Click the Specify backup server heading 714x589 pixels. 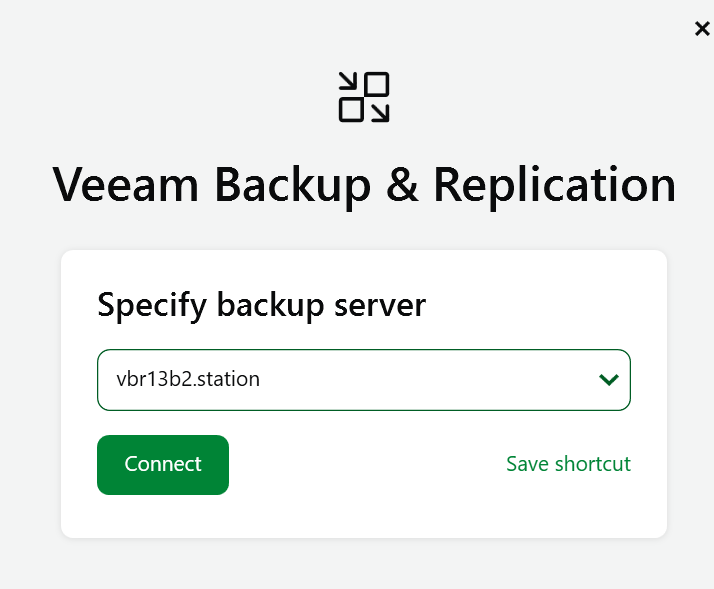(262, 304)
